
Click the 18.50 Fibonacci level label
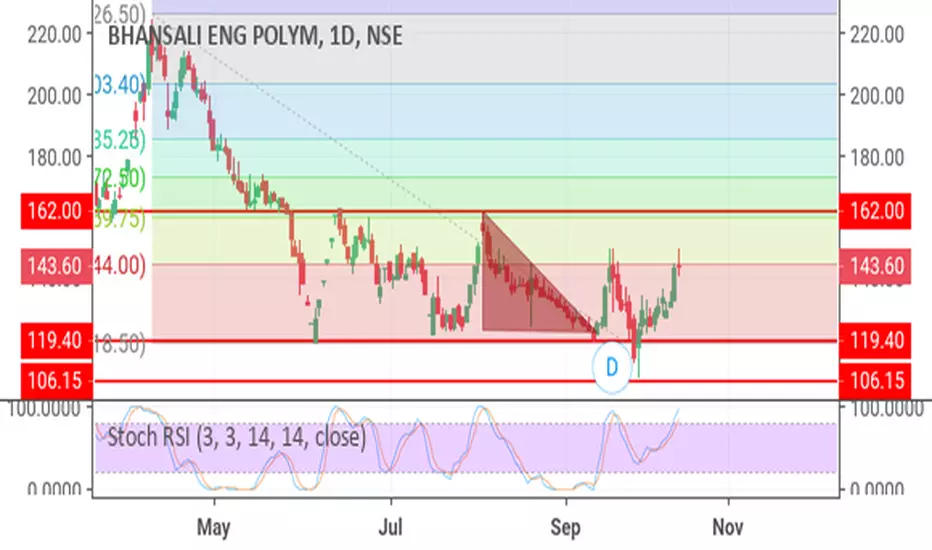119,344
